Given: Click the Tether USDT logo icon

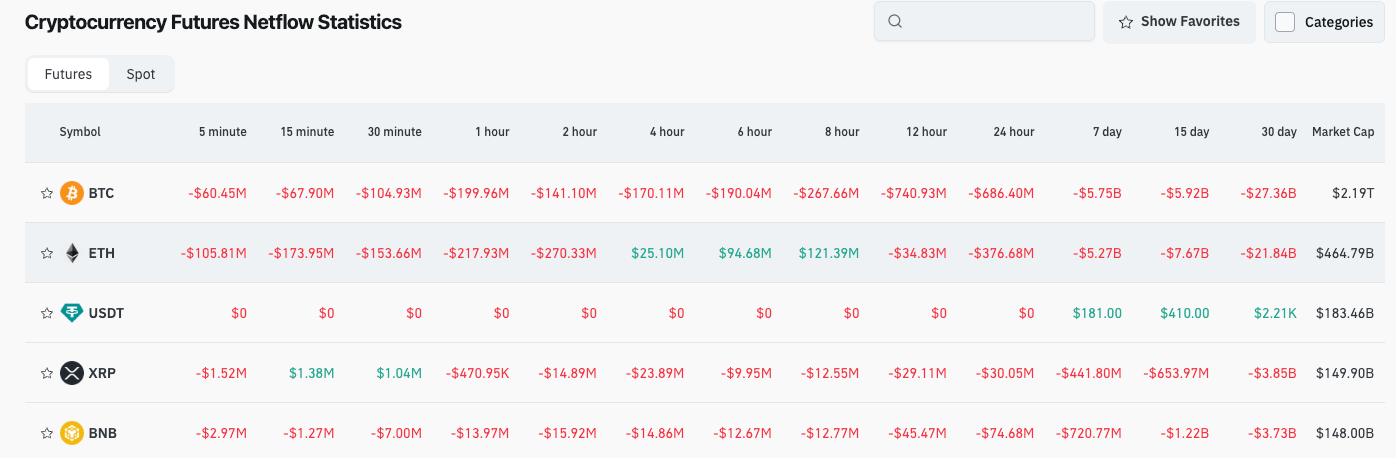Looking at the screenshot, I should coord(72,313).
